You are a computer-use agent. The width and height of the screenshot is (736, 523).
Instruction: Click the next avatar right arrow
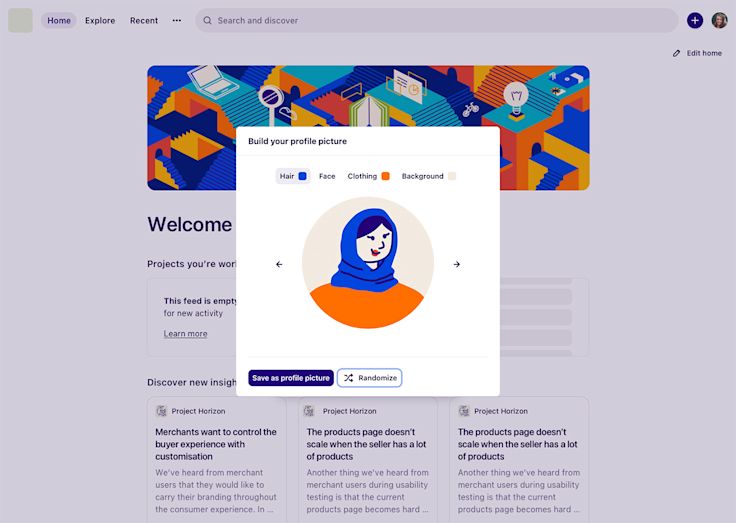point(457,264)
